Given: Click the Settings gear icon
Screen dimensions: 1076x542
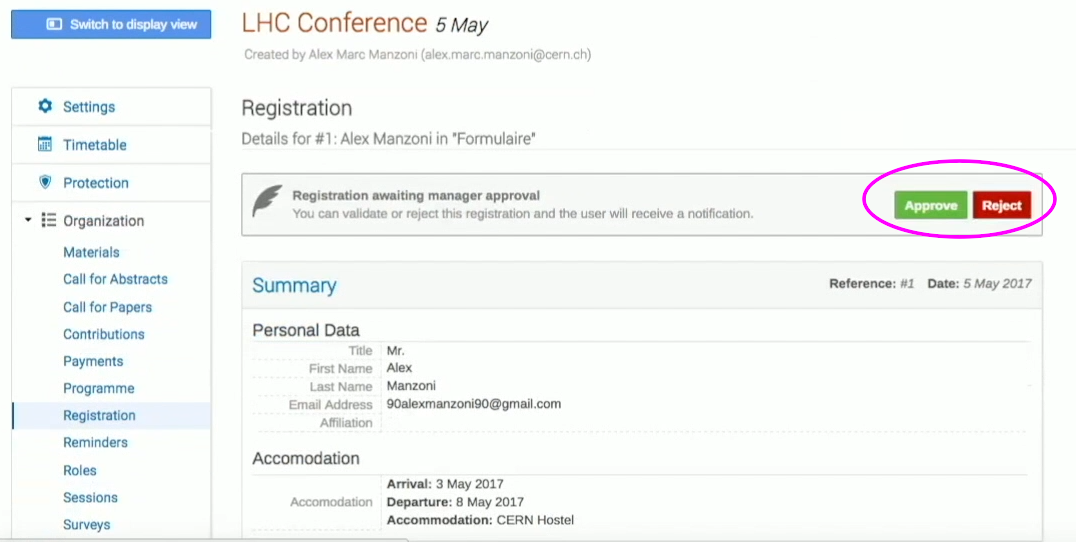Looking at the screenshot, I should pos(45,106).
